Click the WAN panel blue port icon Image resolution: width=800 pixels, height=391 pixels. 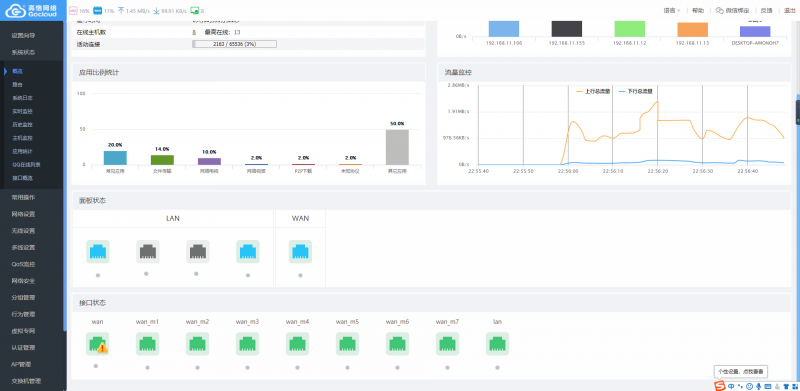pos(300,252)
